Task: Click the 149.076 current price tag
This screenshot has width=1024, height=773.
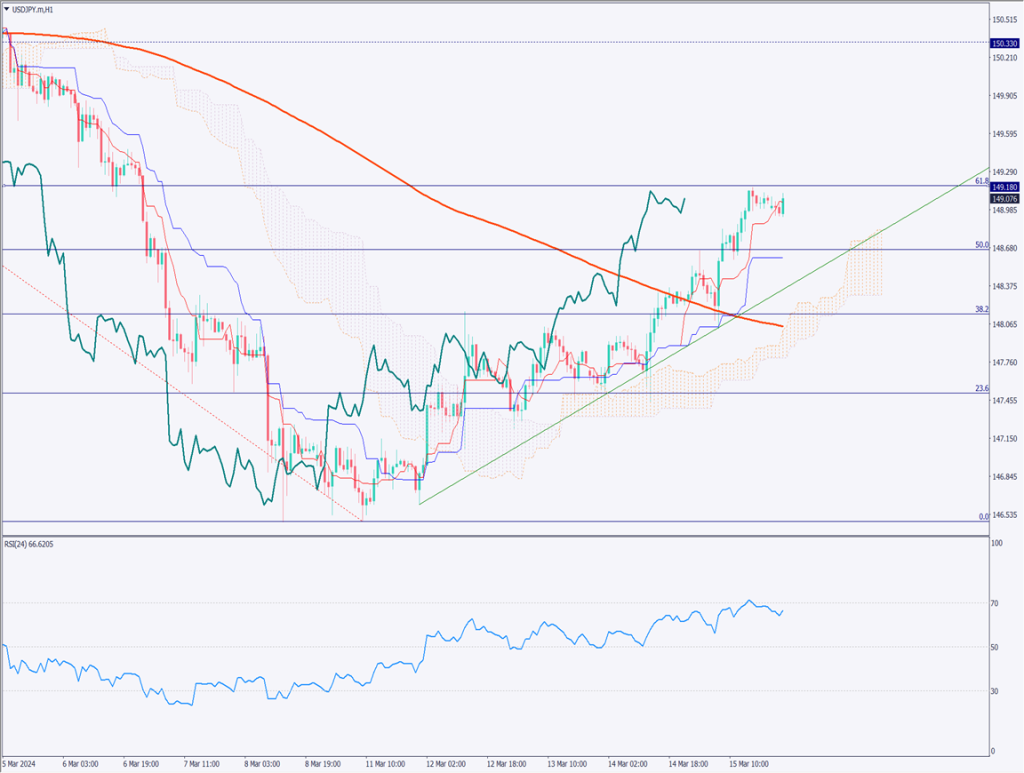Action: [x=1004, y=198]
